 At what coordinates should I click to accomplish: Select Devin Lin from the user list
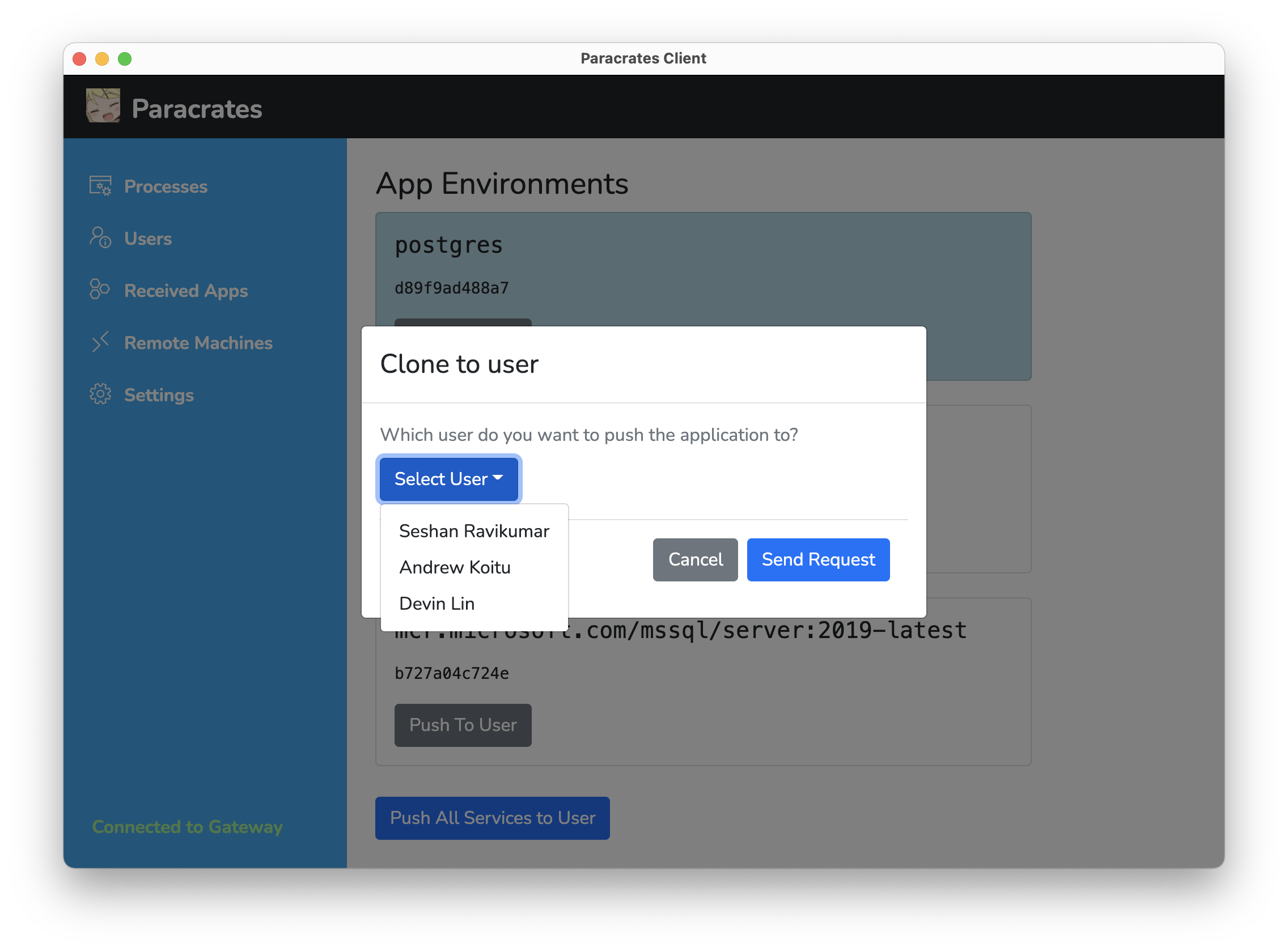[437, 603]
